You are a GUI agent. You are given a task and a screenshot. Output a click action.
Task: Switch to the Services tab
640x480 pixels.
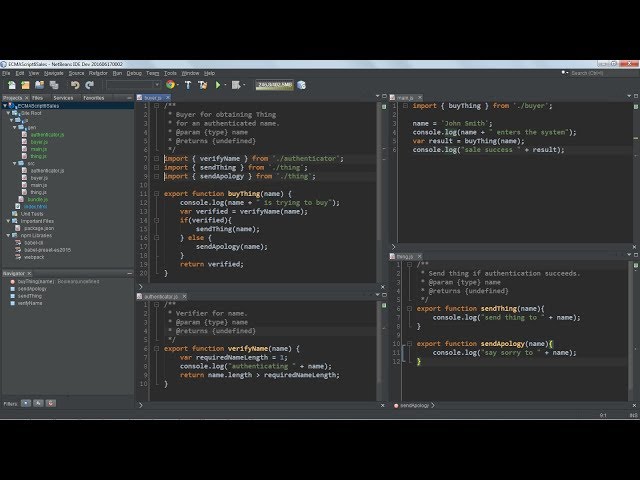click(63, 98)
